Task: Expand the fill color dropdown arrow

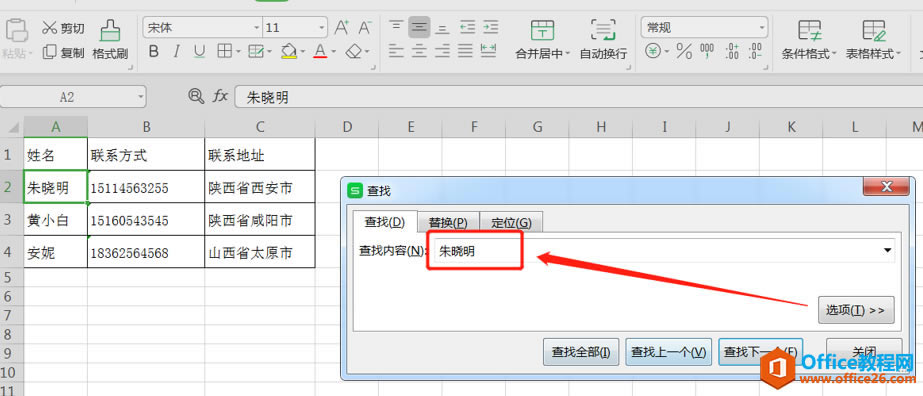Action: [302, 52]
